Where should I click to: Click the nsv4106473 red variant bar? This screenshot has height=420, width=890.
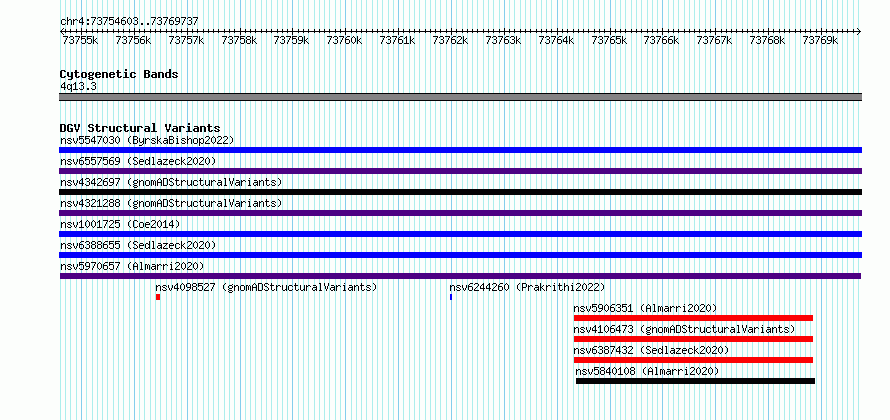[x=693, y=339]
